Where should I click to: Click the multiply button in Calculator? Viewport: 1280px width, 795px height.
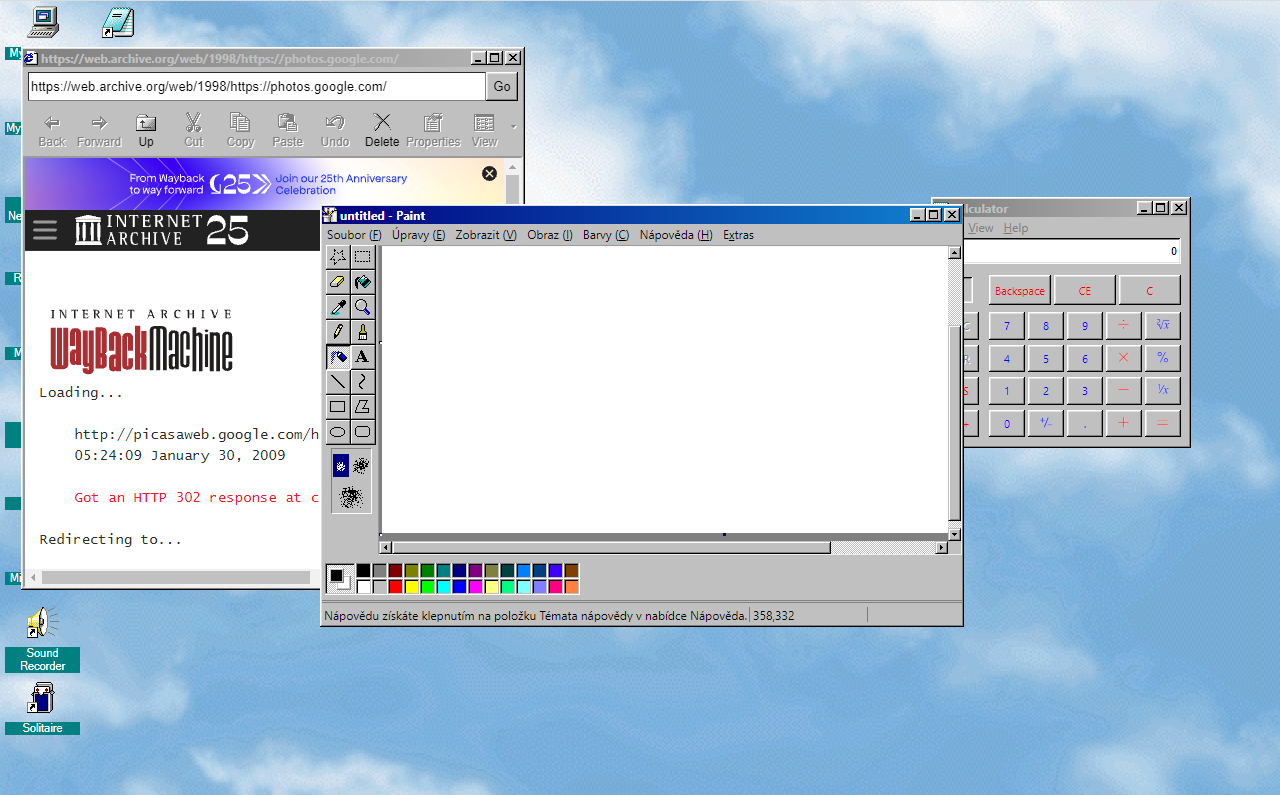point(1123,357)
